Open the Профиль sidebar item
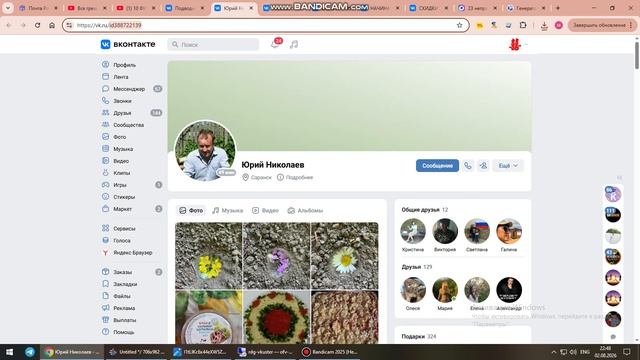 pyautogui.click(x=124, y=64)
